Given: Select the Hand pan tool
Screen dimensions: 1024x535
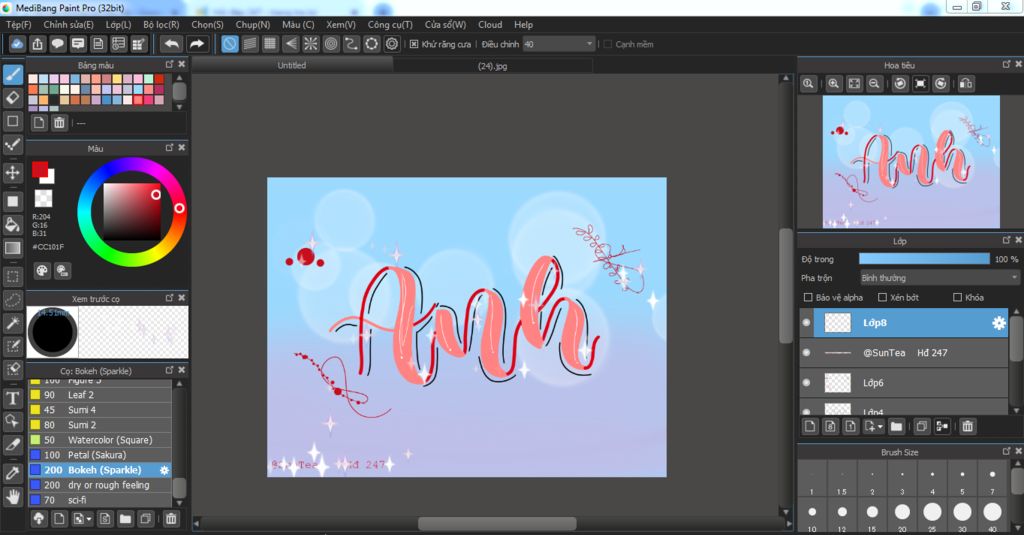Looking at the screenshot, I should pos(13,497).
